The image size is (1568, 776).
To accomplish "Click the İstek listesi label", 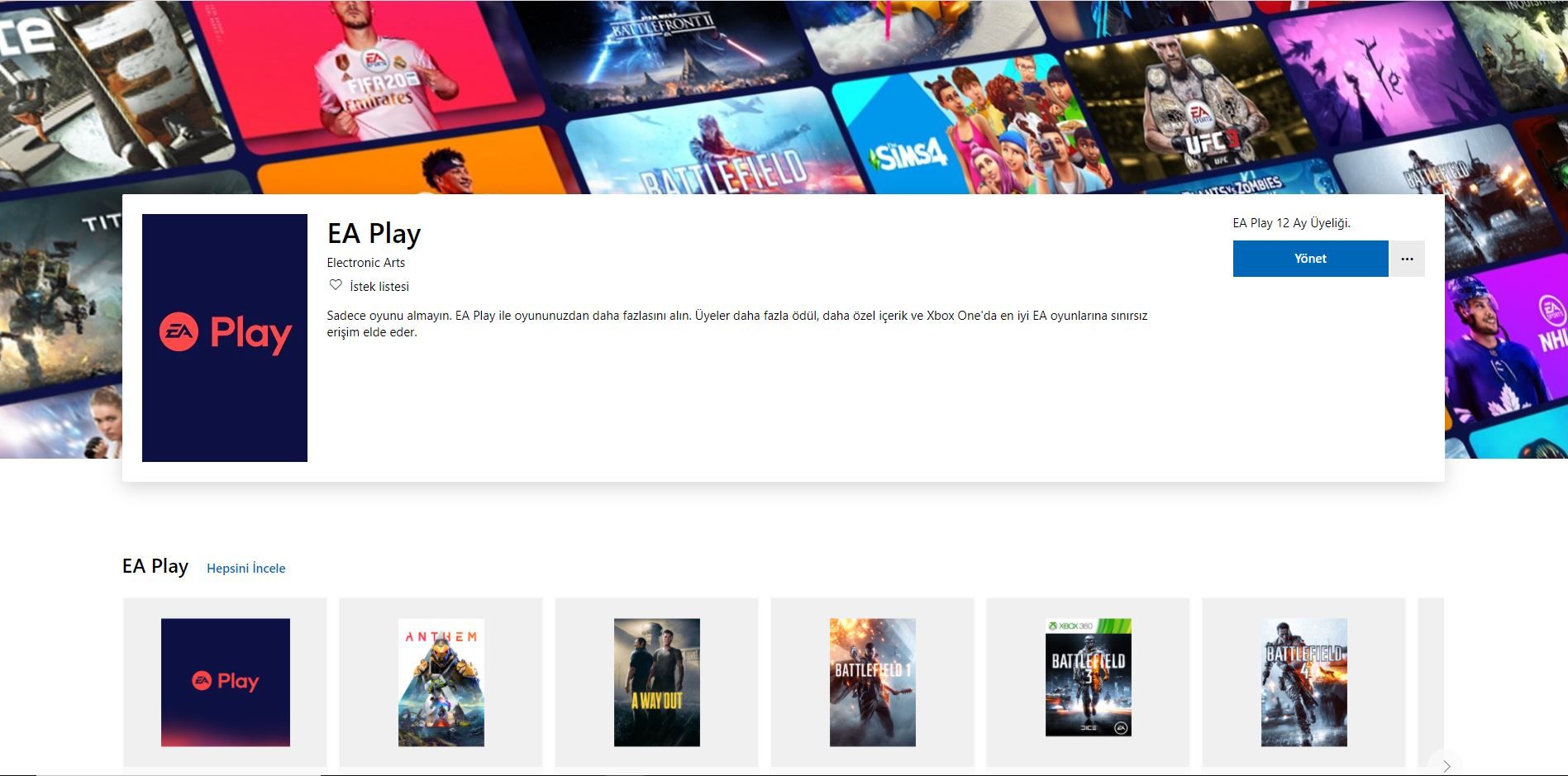I will [379, 286].
